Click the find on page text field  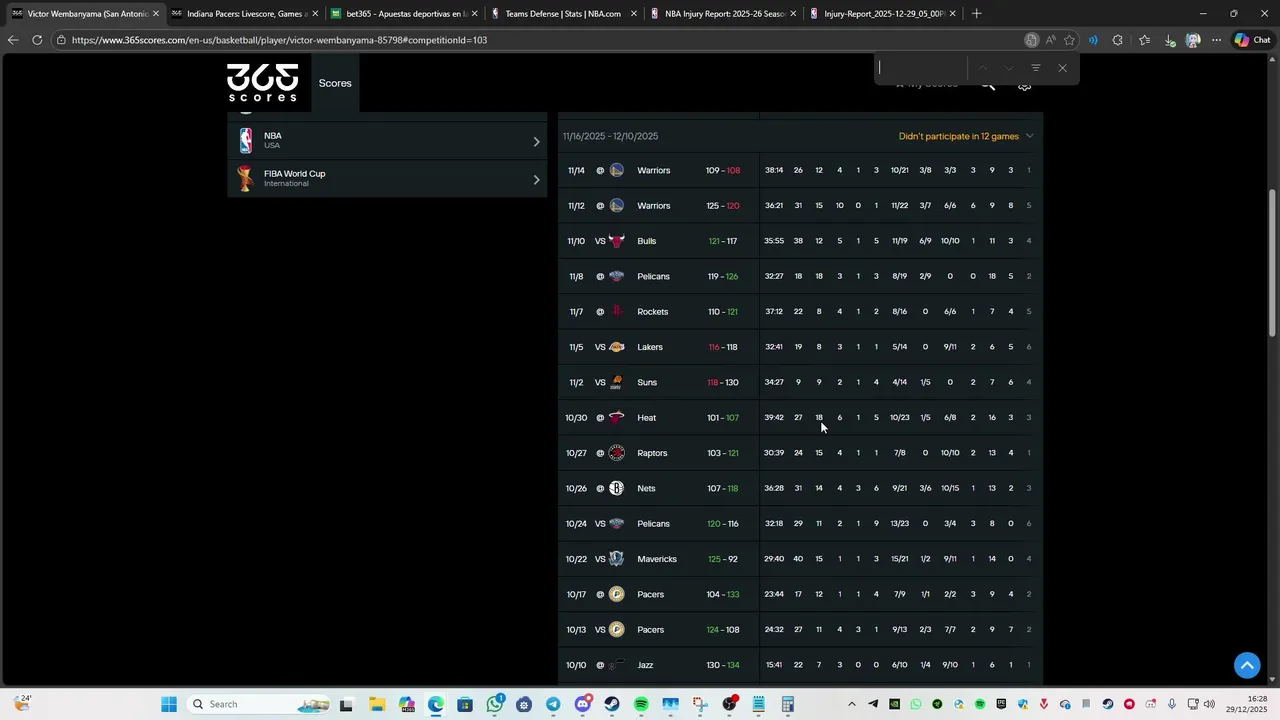(920, 68)
